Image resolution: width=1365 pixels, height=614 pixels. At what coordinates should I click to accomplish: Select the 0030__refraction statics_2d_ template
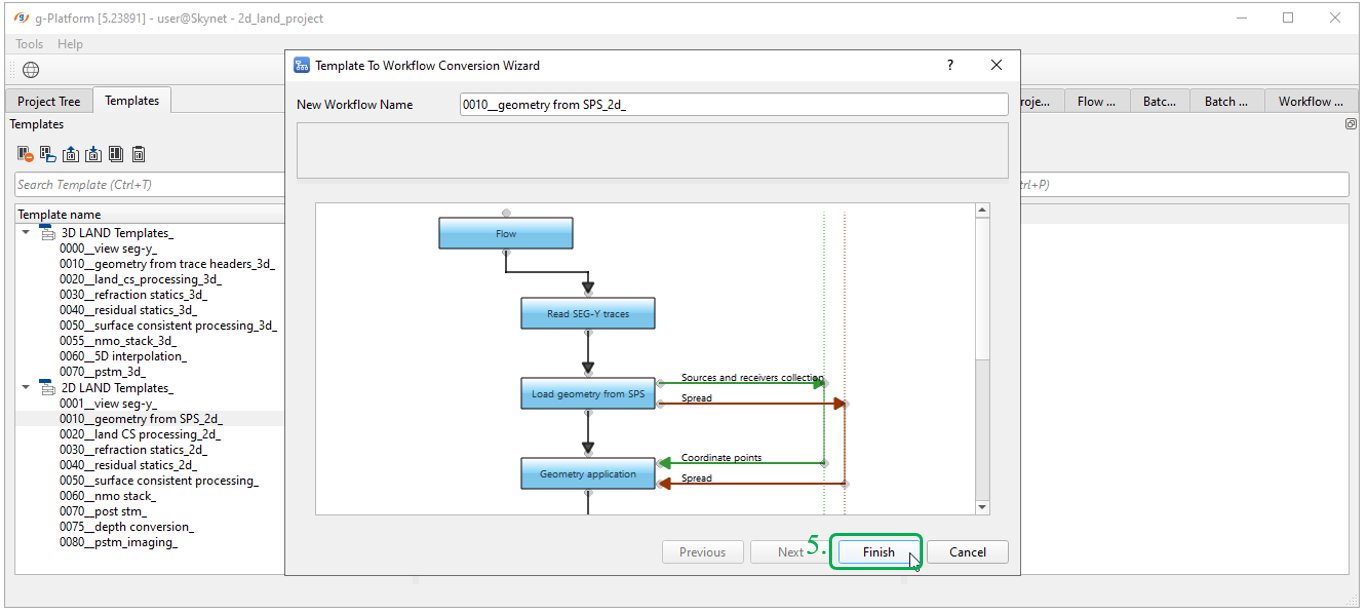(133, 450)
